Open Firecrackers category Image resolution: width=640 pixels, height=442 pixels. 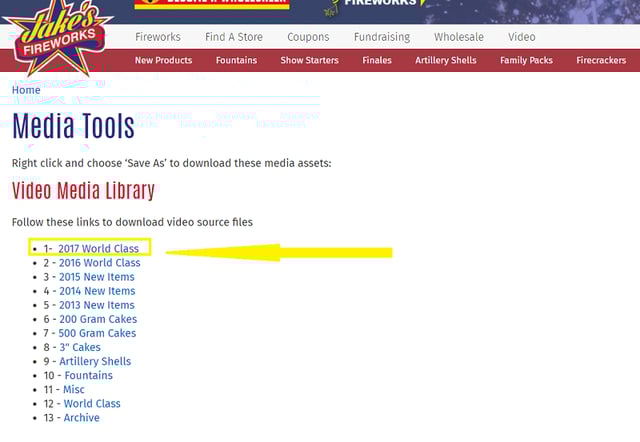(x=601, y=60)
